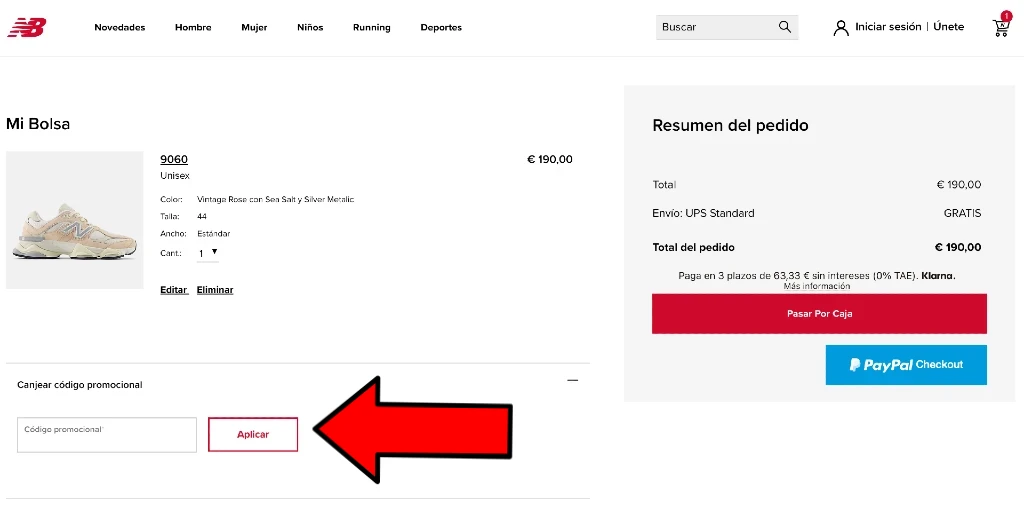Focus the Código promocional input field
The height and width of the screenshot is (514, 1024).
[x=106, y=434]
